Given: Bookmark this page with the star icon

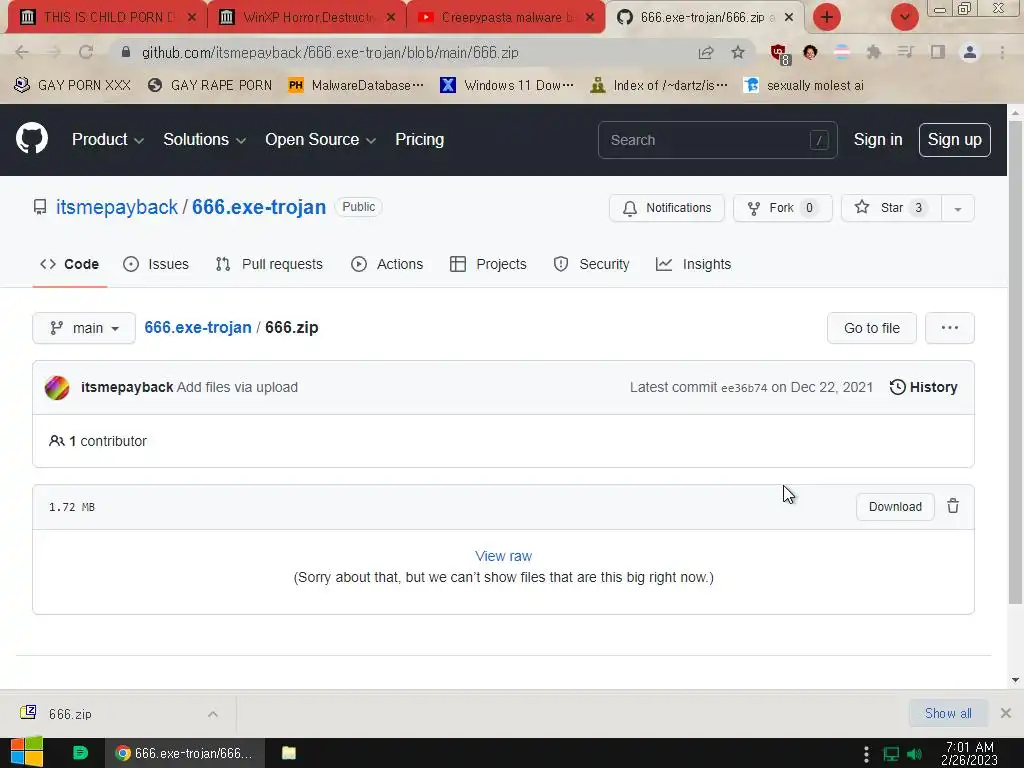Looking at the screenshot, I should coord(738,52).
